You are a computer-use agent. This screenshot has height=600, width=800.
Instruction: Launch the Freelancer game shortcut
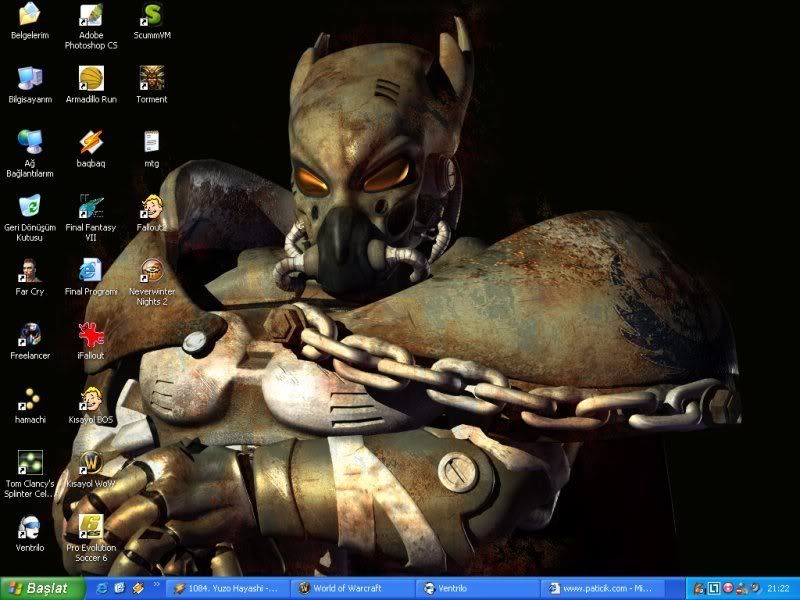point(30,334)
